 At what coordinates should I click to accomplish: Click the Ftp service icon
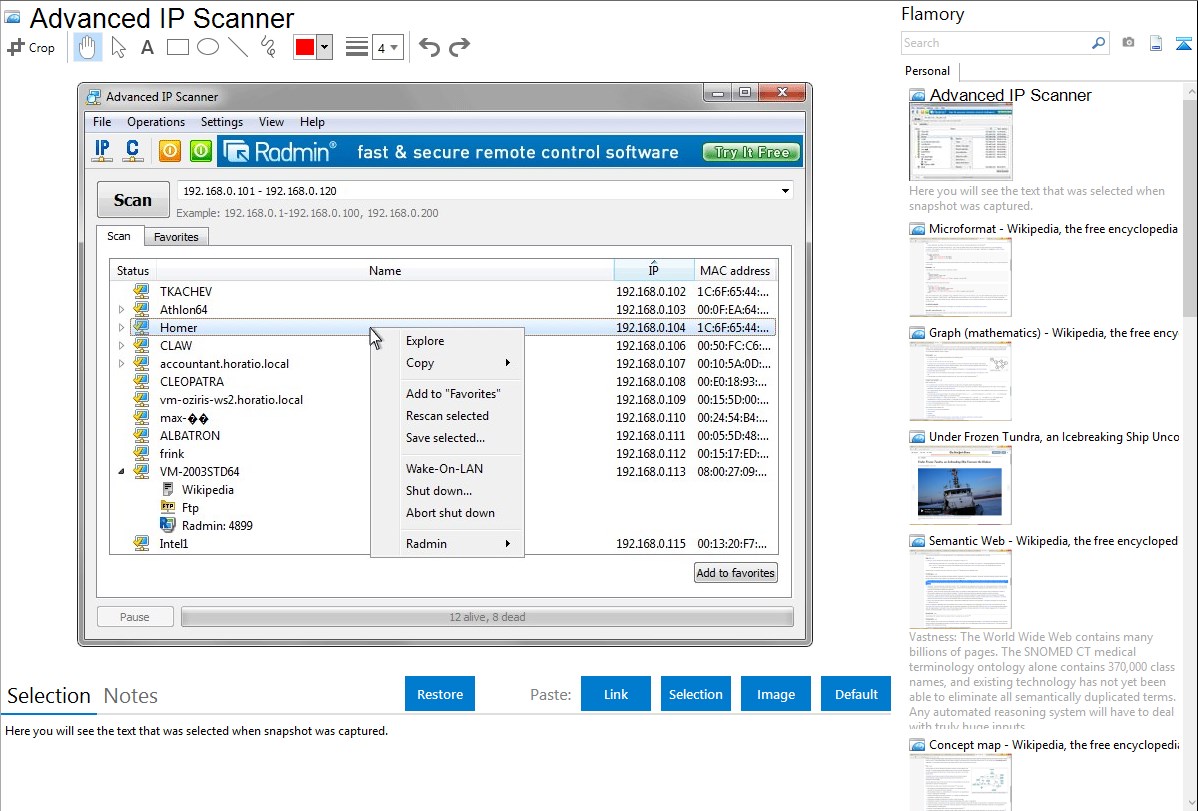tap(168, 508)
